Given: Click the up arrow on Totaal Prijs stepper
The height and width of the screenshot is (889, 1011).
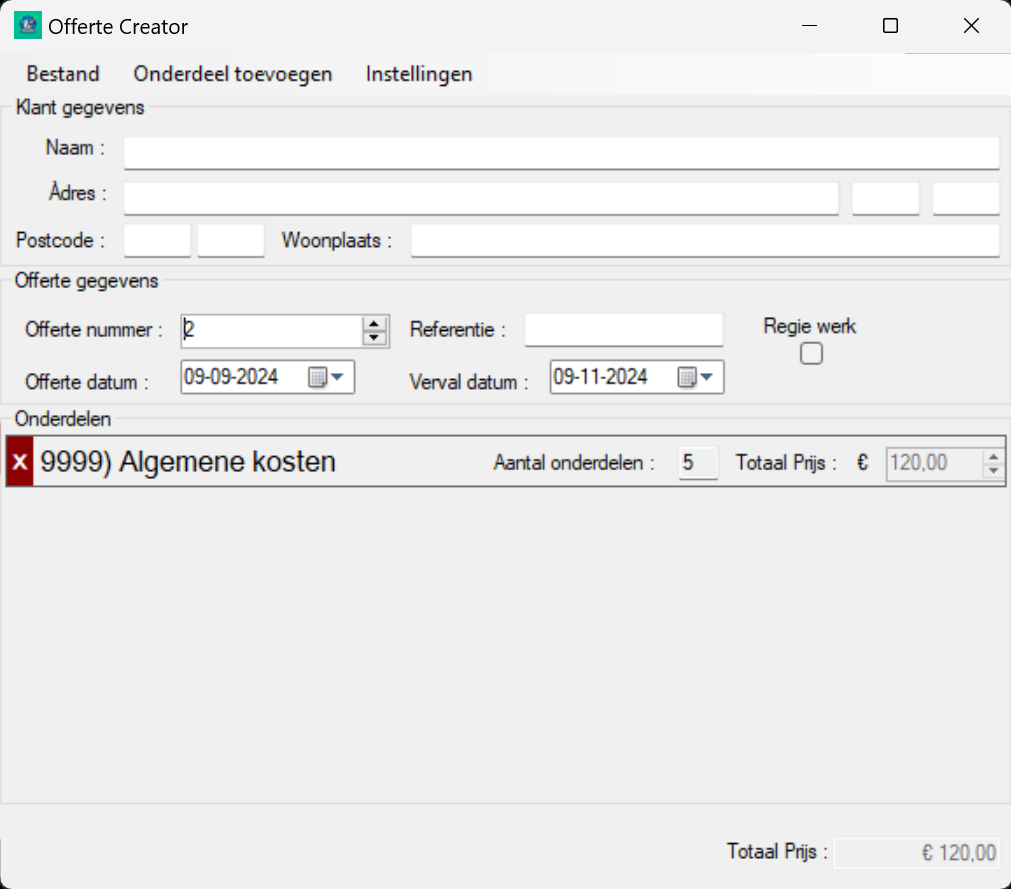Looking at the screenshot, I should click(992, 456).
